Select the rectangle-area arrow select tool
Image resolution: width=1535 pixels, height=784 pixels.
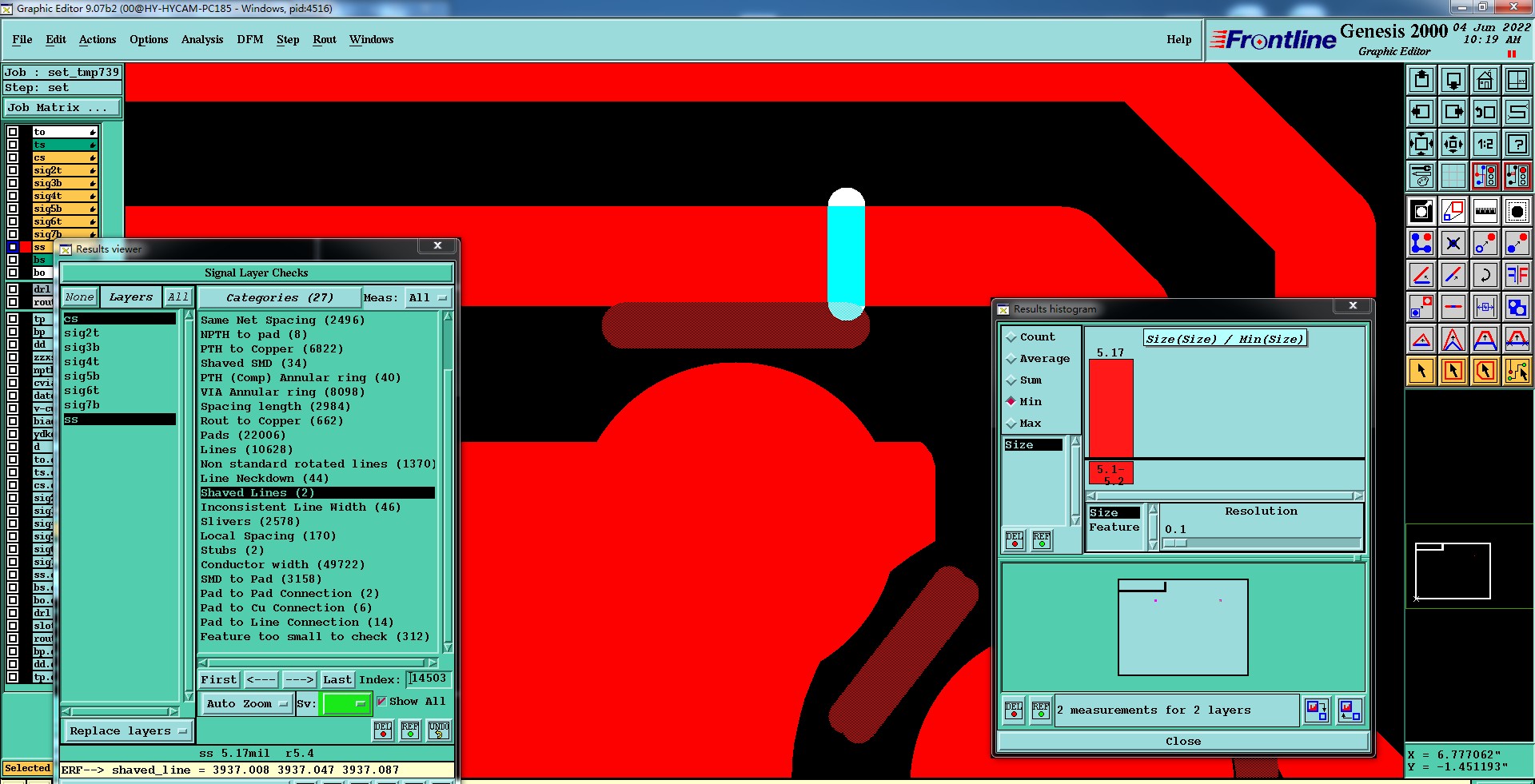pos(1453,371)
